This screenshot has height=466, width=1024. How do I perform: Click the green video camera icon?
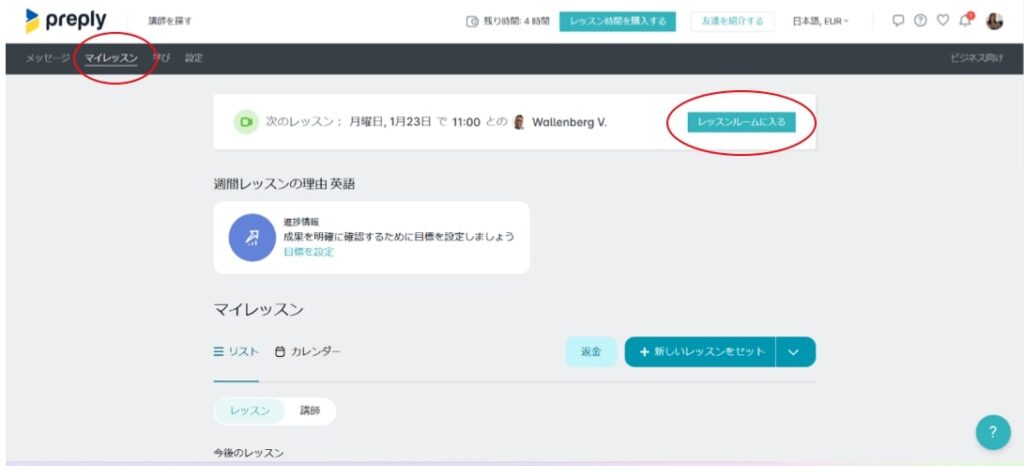click(x=246, y=122)
